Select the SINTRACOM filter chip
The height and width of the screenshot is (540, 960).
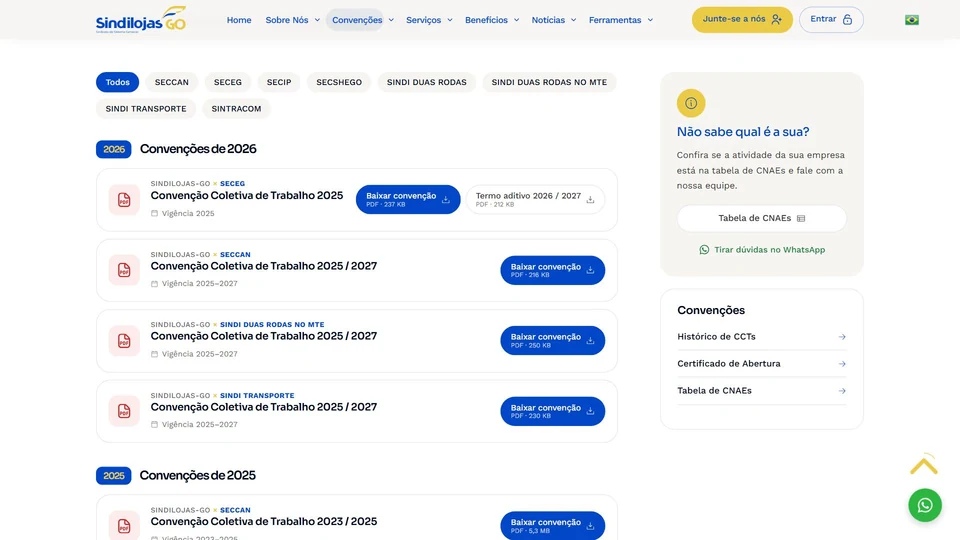(x=236, y=108)
